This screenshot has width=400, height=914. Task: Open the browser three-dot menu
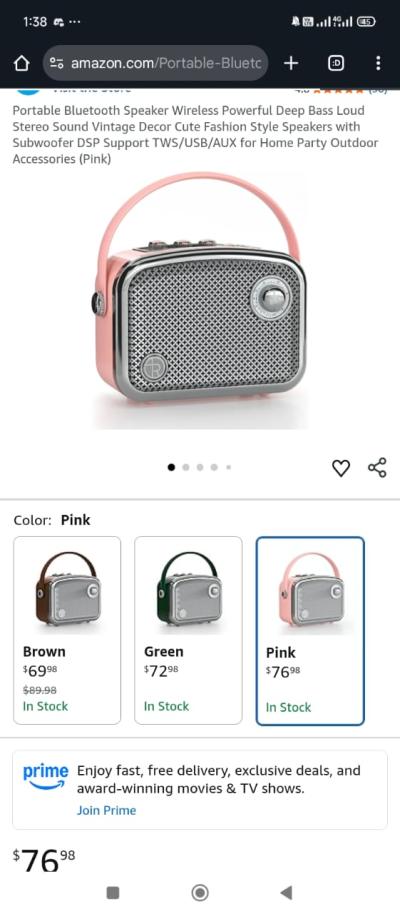[378, 63]
